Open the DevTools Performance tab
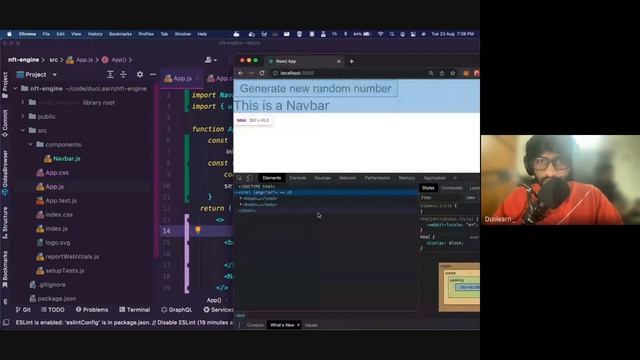Viewport: 640px width, 360px height. [x=377, y=178]
